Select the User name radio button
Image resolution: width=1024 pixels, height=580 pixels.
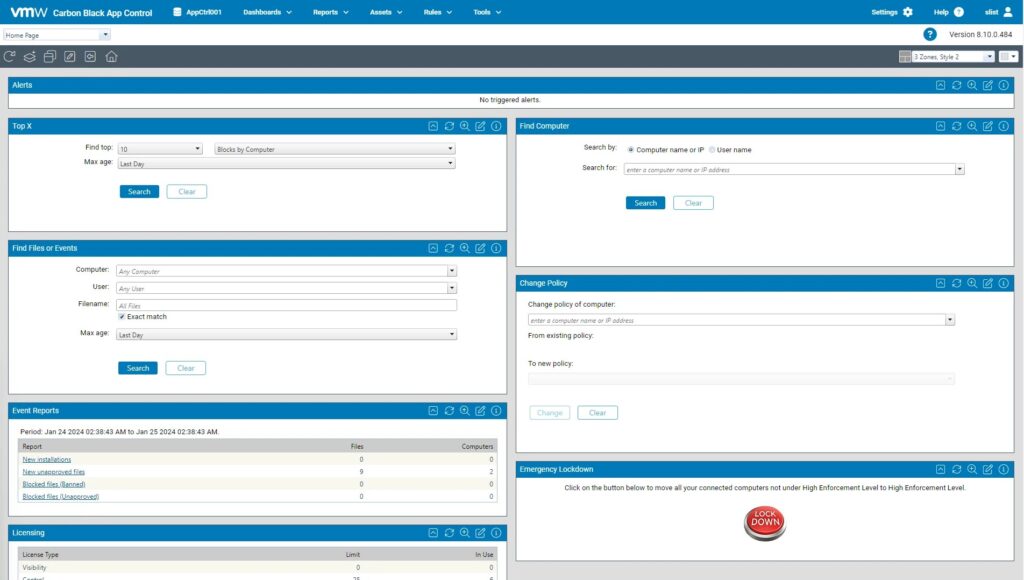712,150
